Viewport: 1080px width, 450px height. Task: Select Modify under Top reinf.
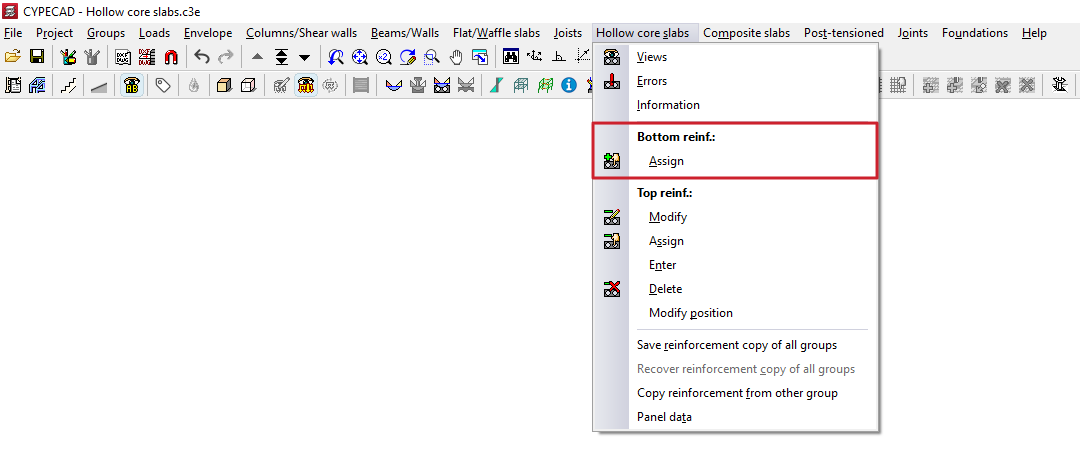[x=735, y=217]
